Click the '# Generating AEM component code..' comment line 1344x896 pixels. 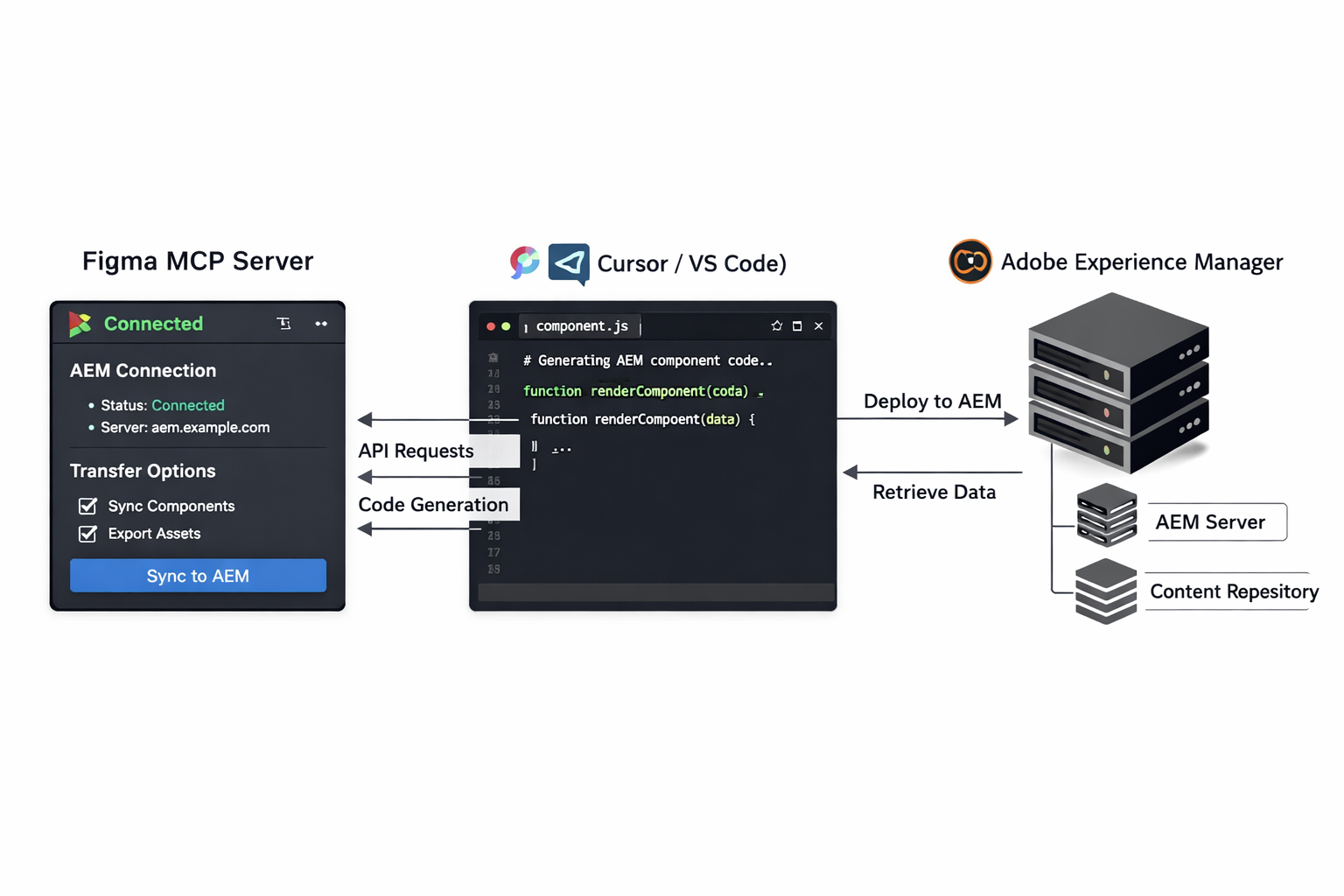coord(647,360)
